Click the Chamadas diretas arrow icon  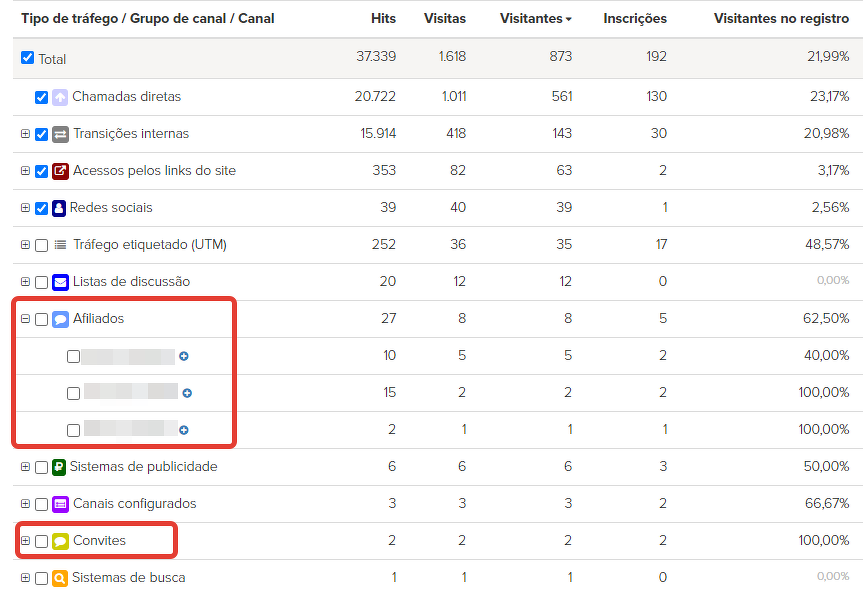(x=60, y=97)
